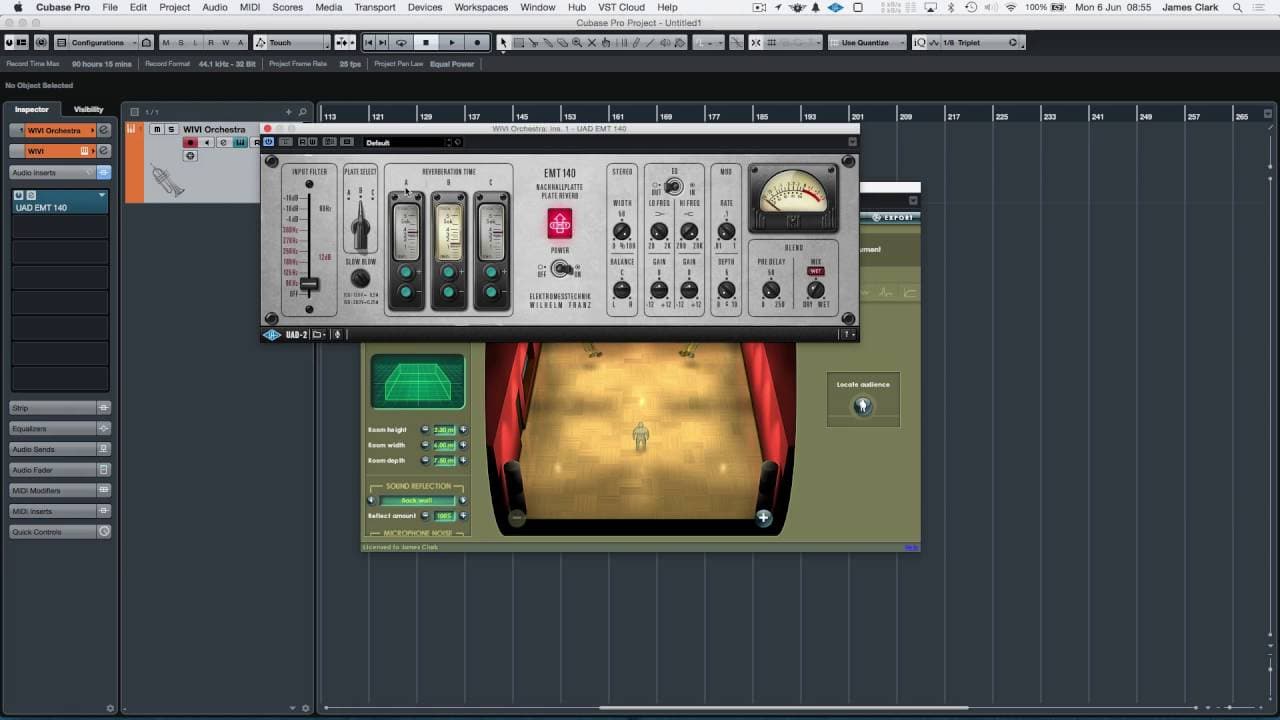
Task: Expand the Equalizers inspector section
Action: click(60, 429)
